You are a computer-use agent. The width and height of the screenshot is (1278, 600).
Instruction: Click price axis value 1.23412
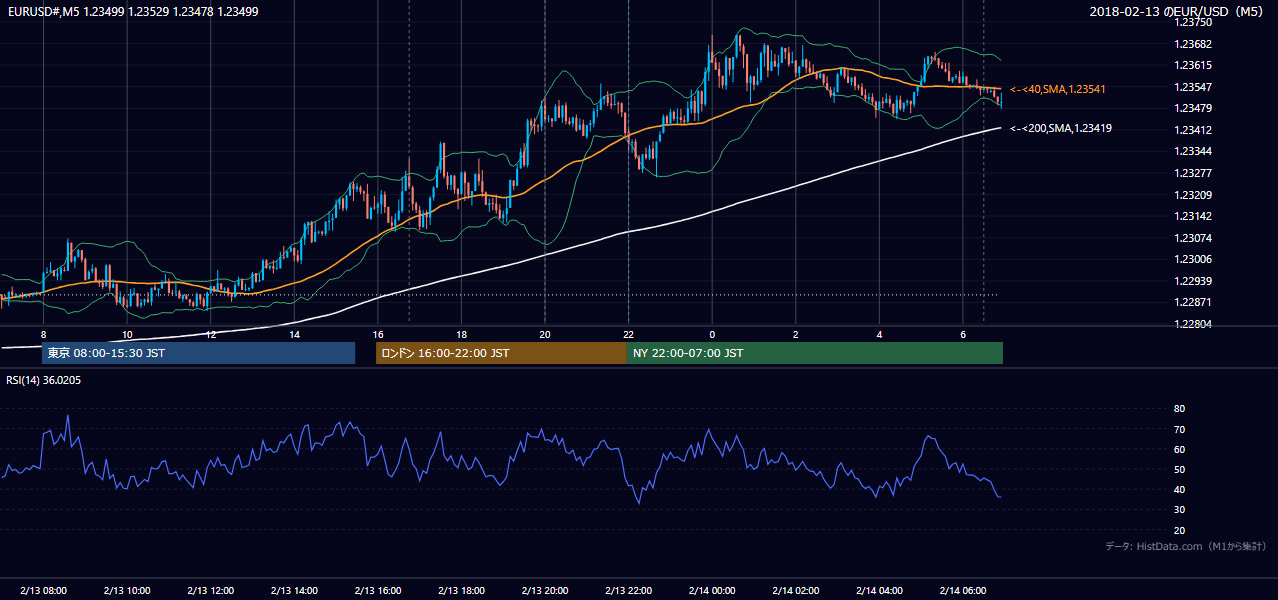coord(1192,130)
